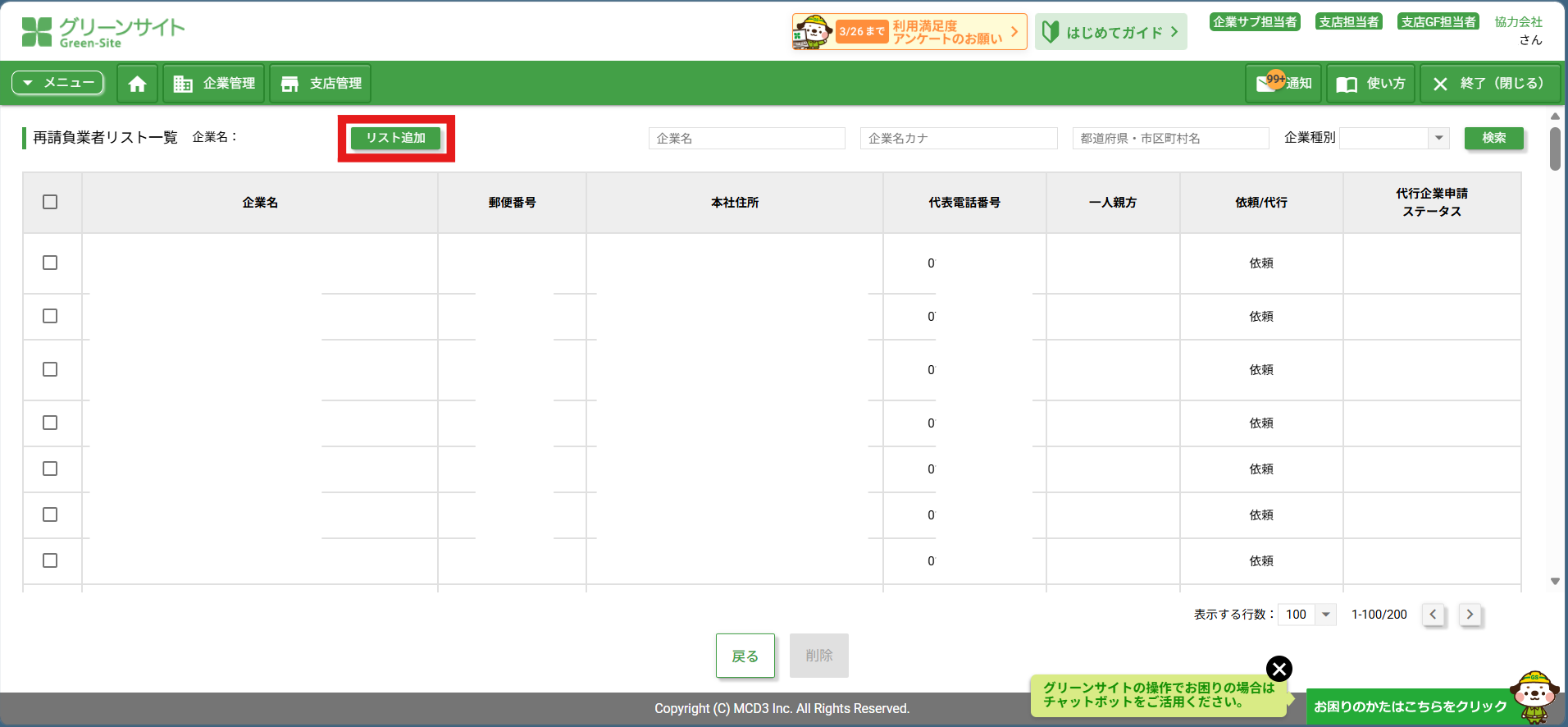Open the chatbot mascot help banner

(x=1411, y=706)
